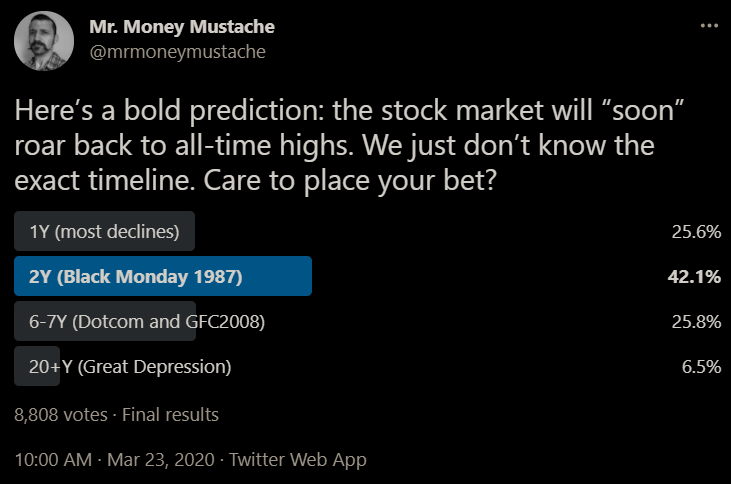Open the @mrmoneymustache handle link
This screenshot has width=731, height=484.
tap(177, 52)
